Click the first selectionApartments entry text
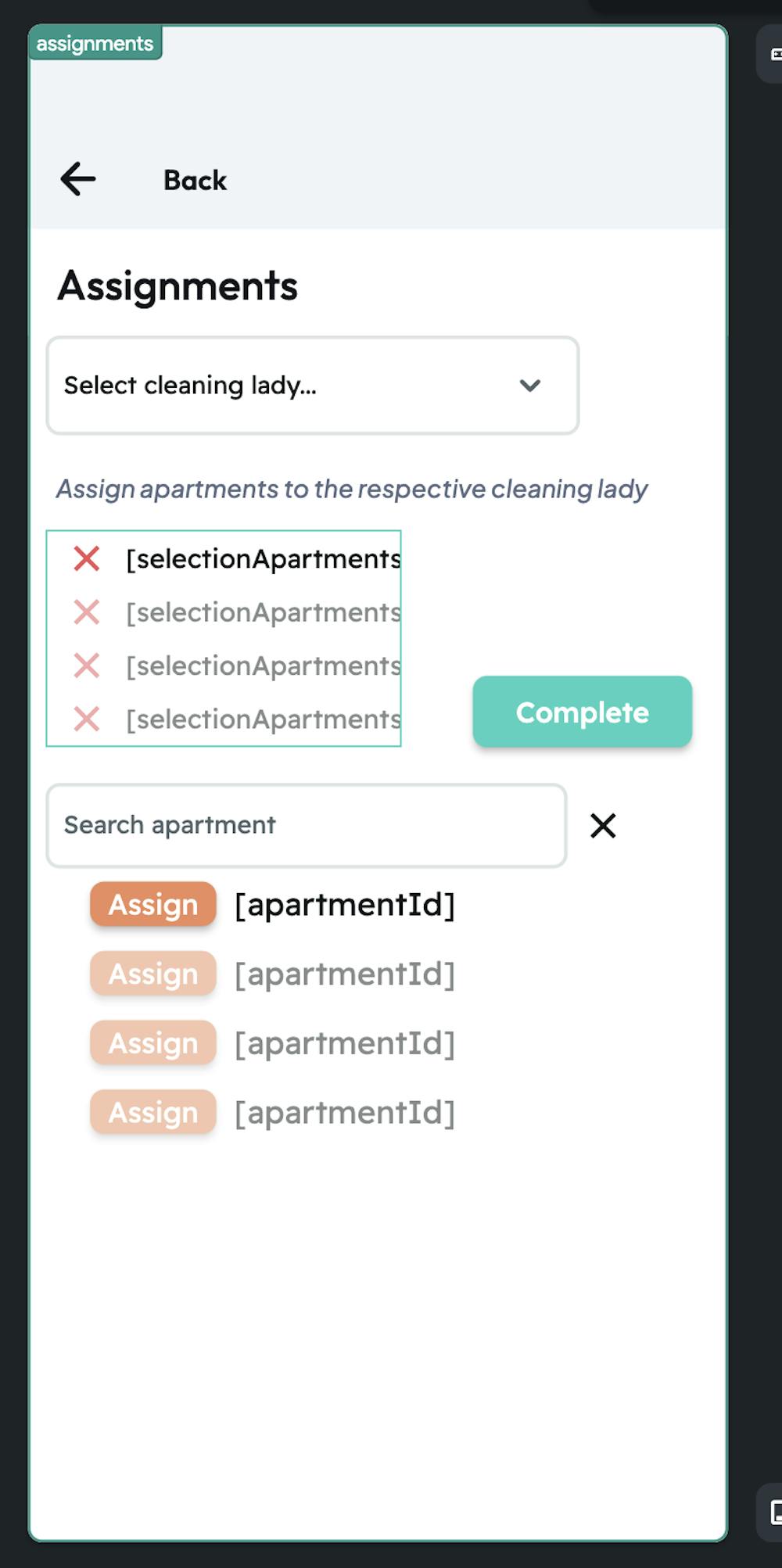 pos(264,559)
